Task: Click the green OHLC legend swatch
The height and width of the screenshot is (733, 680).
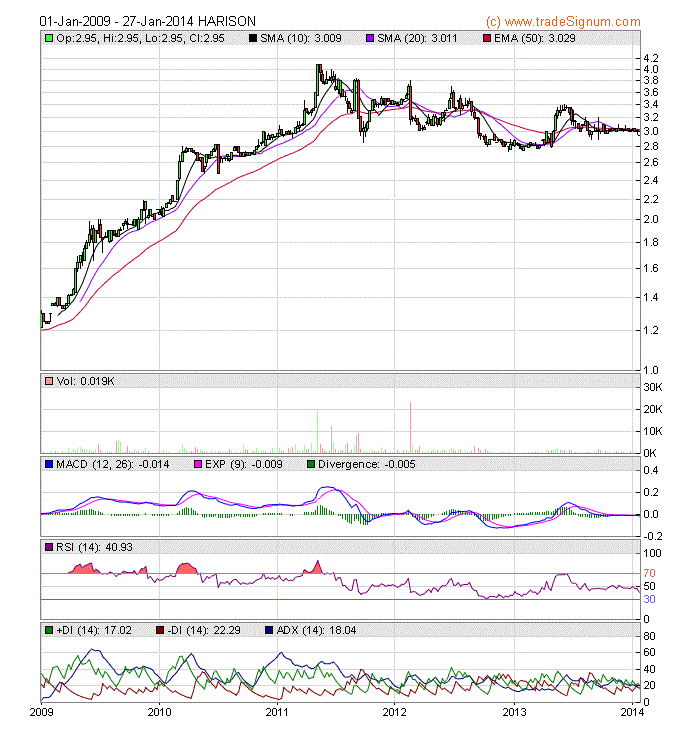Action: tap(49, 38)
